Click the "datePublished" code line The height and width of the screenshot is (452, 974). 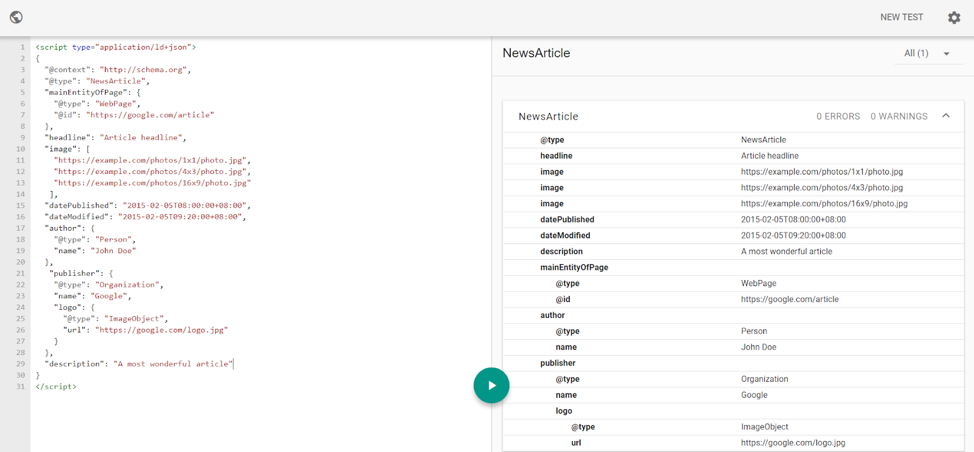coord(147,205)
